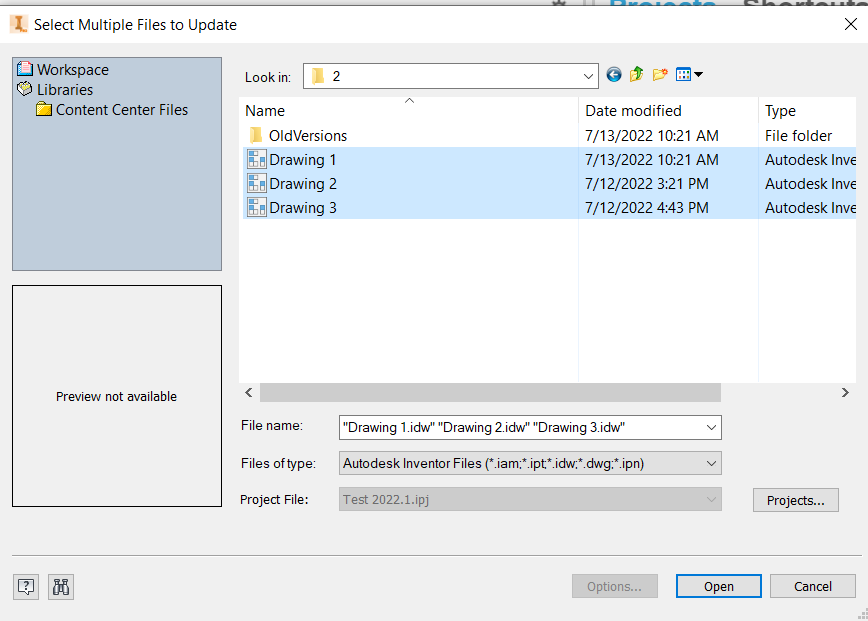Select the Drawing 2 file icon

point(256,184)
